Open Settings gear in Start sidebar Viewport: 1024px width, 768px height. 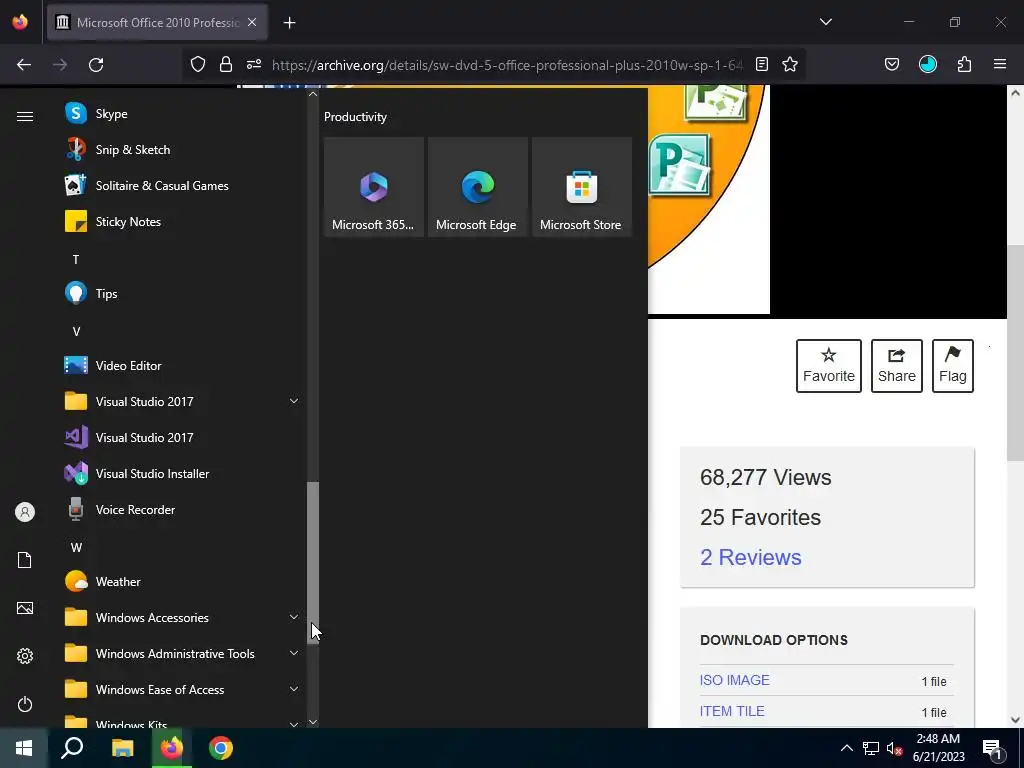click(25, 656)
